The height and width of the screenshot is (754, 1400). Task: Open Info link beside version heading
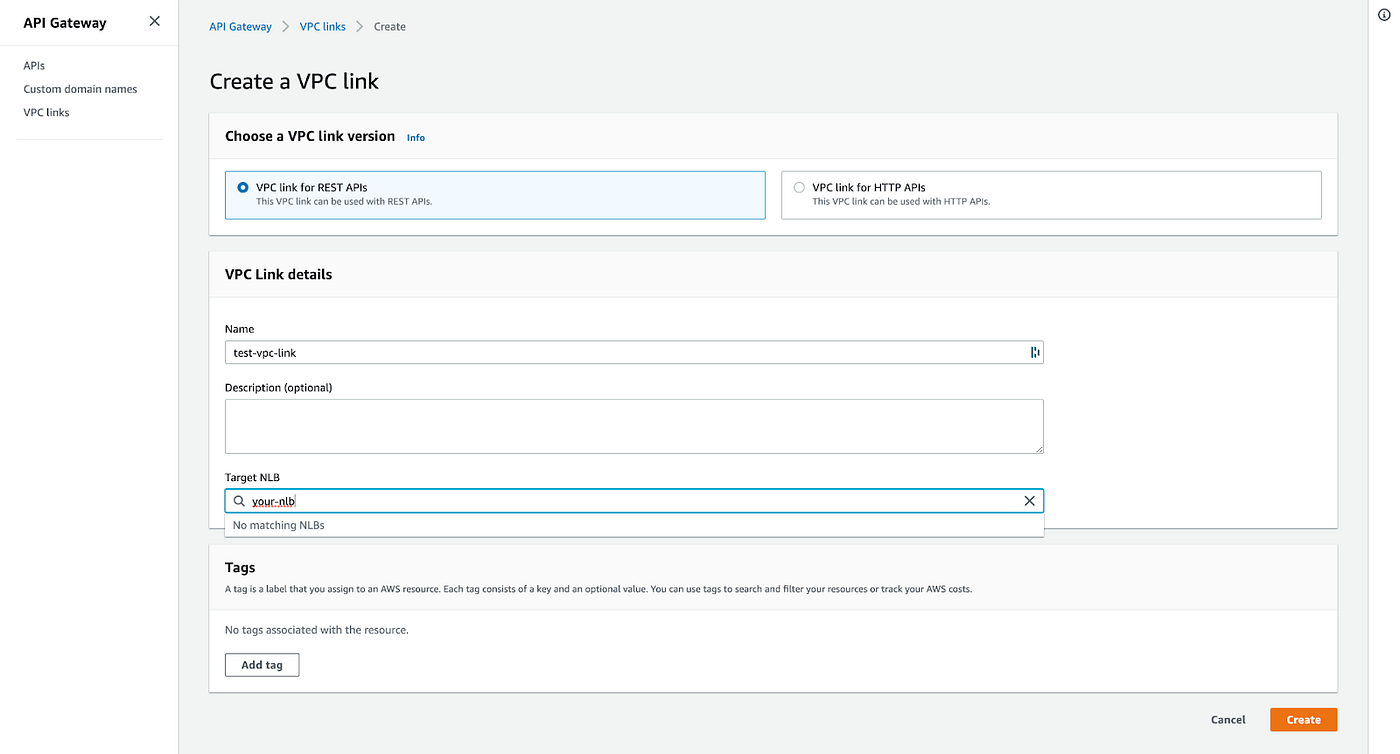416,137
